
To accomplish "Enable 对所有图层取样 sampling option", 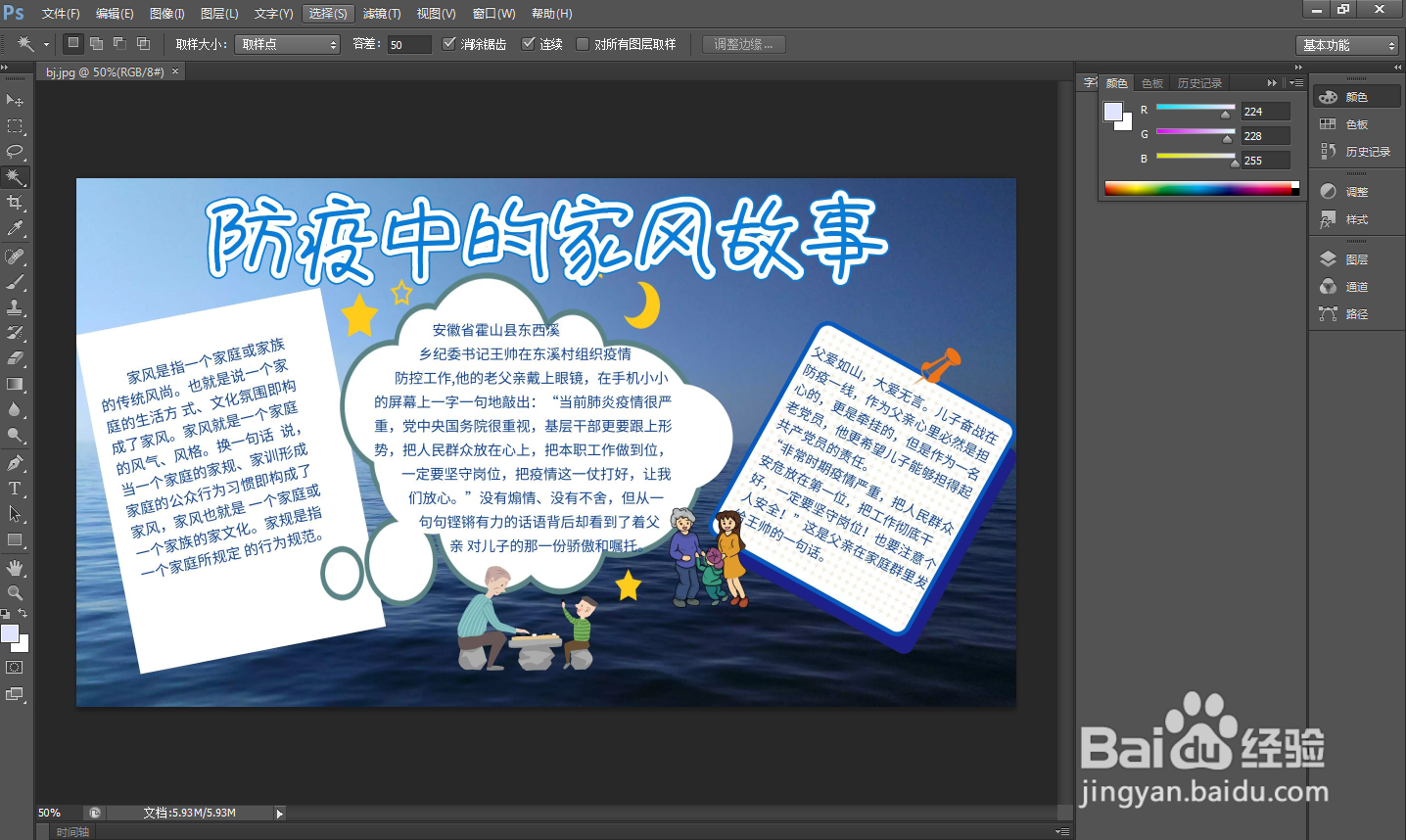I will click(x=585, y=43).
